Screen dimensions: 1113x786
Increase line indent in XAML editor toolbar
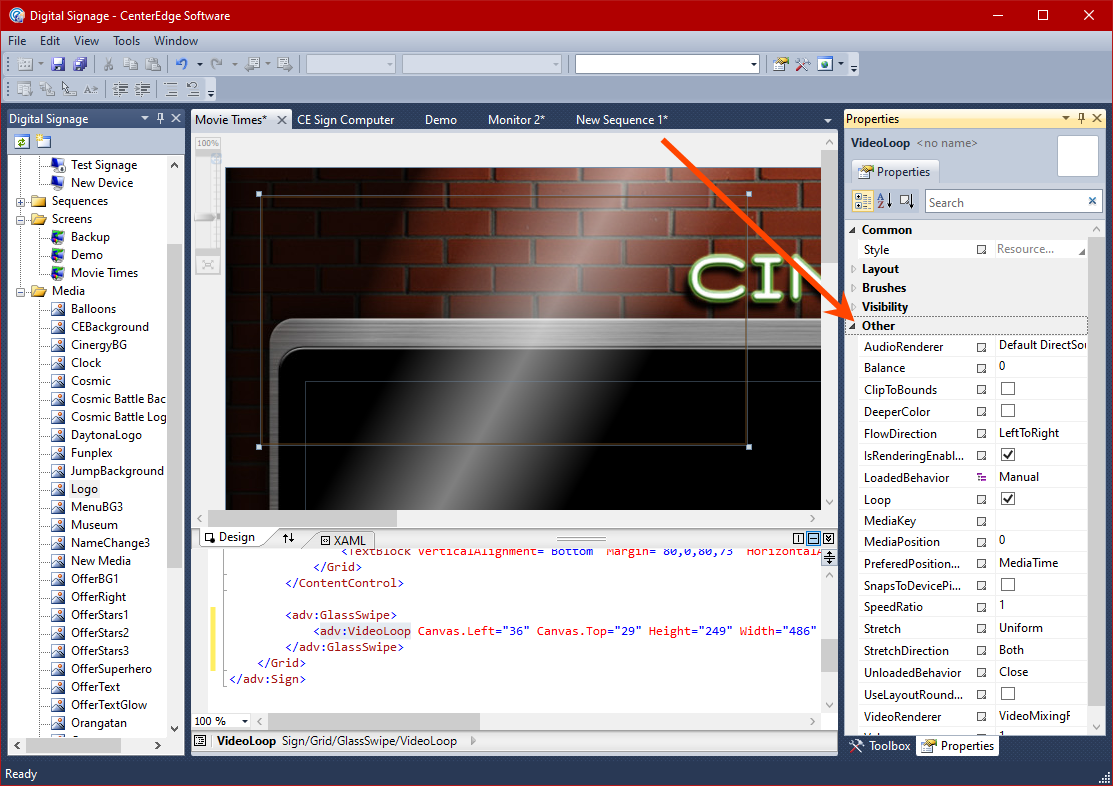[143, 89]
